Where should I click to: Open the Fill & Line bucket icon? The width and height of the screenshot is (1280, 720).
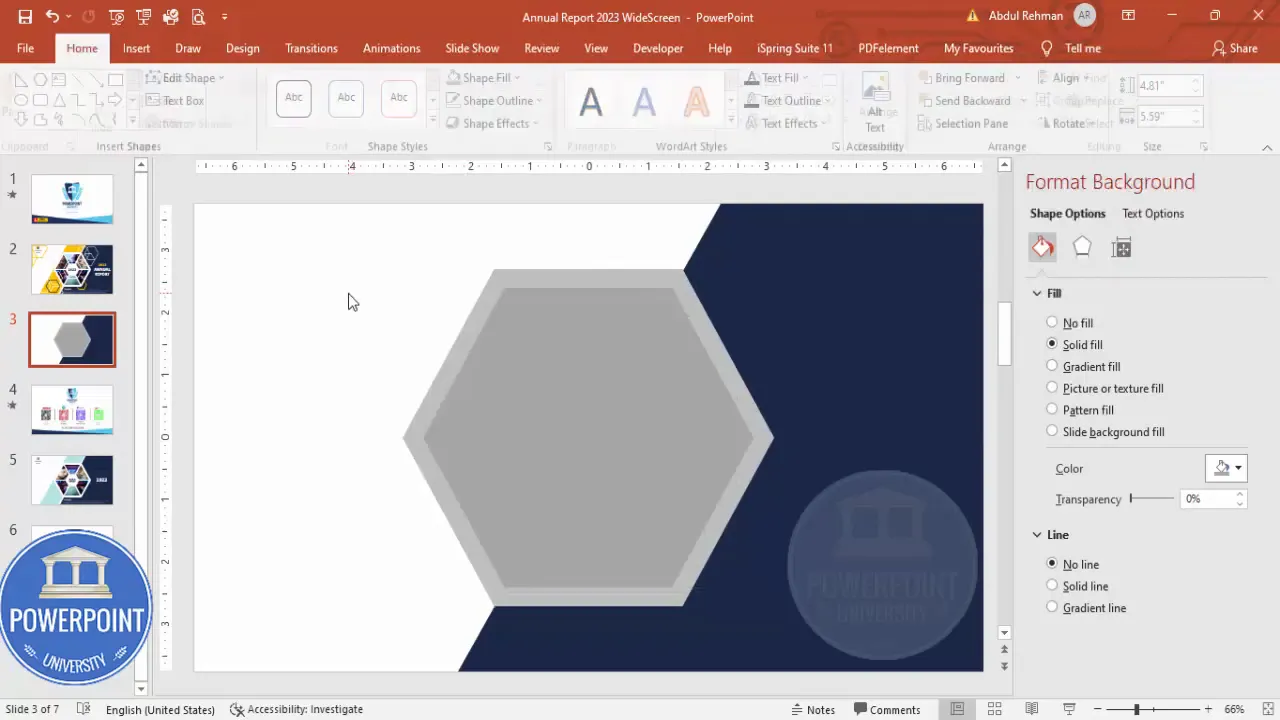pyautogui.click(x=1042, y=248)
